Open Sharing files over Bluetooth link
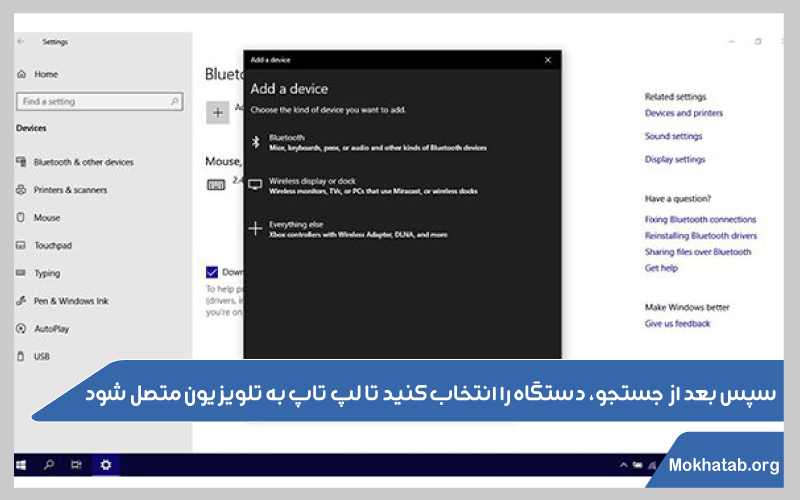Screen dimensions: 800x500 [x=698, y=252]
